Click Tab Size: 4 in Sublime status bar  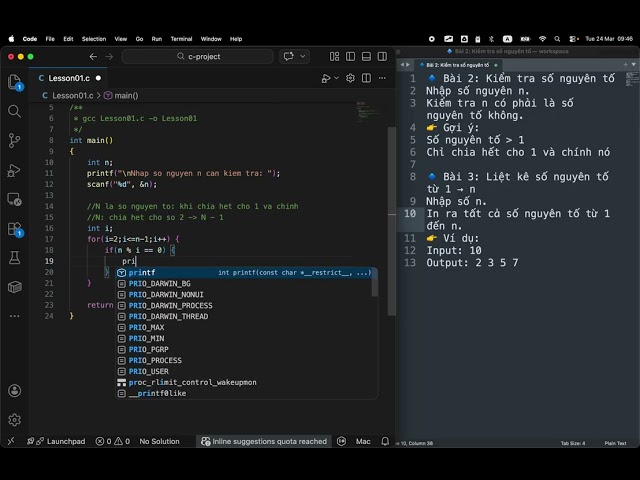[x=573, y=443]
